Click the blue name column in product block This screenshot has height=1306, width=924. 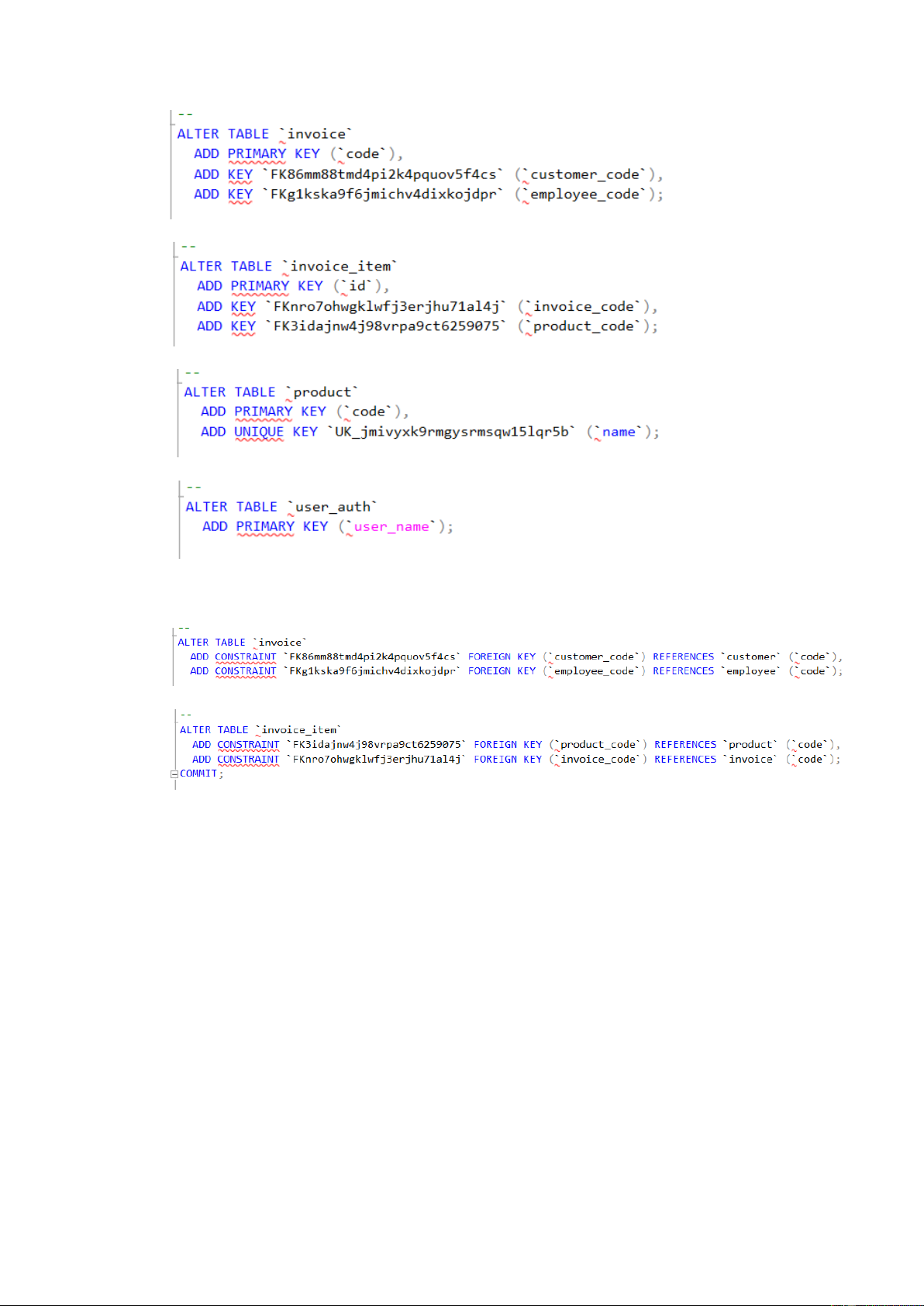click(x=619, y=432)
